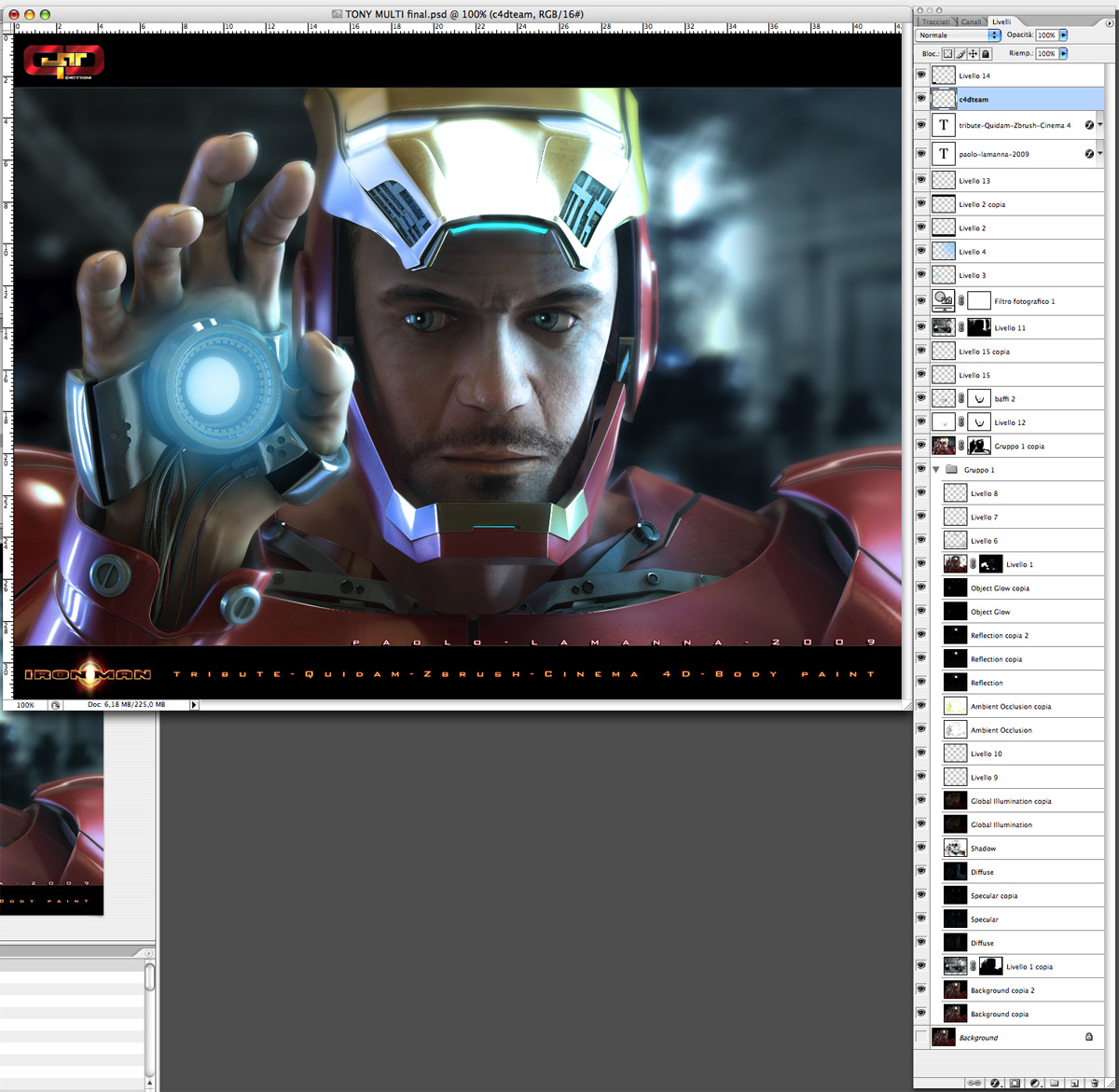This screenshot has height=1092, width=1119.
Task: Click the mask link chain on Livello 11
Action: tap(961, 327)
